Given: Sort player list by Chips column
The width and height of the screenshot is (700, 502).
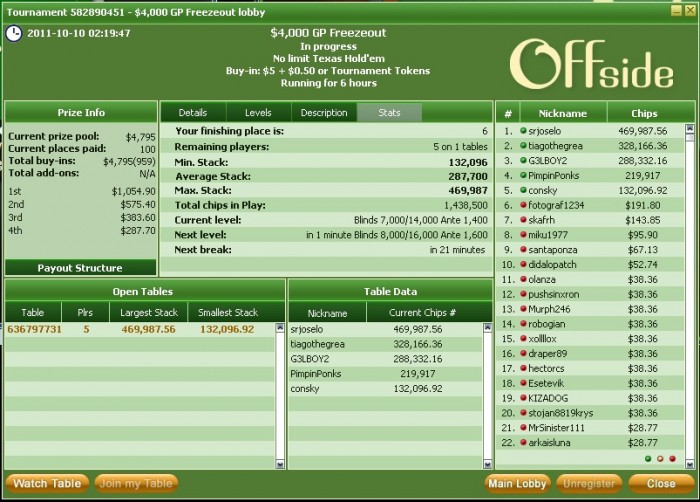Looking at the screenshot, I should [x=644, y=113].
